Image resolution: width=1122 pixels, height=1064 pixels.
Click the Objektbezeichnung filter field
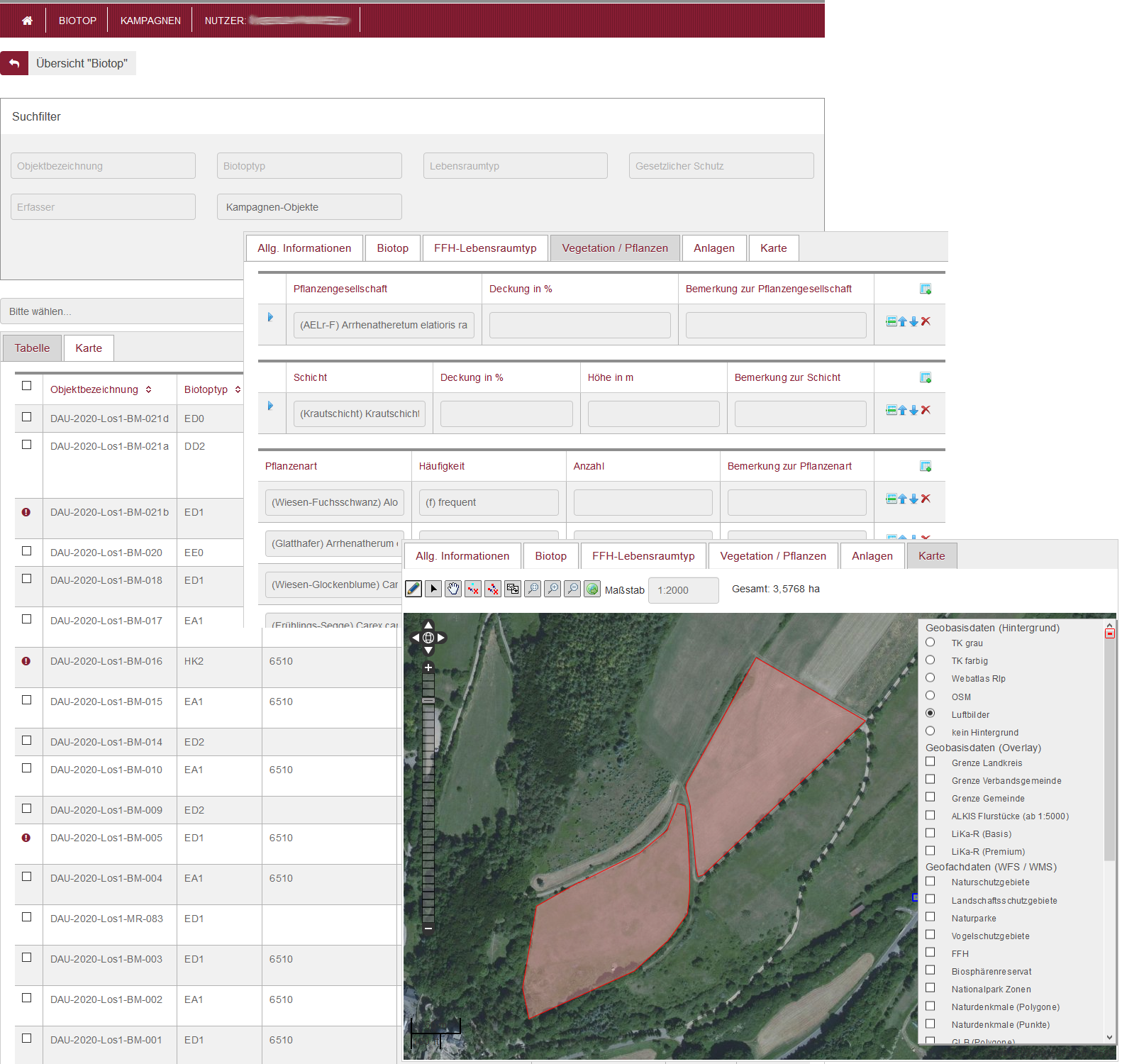coord(103,166)
